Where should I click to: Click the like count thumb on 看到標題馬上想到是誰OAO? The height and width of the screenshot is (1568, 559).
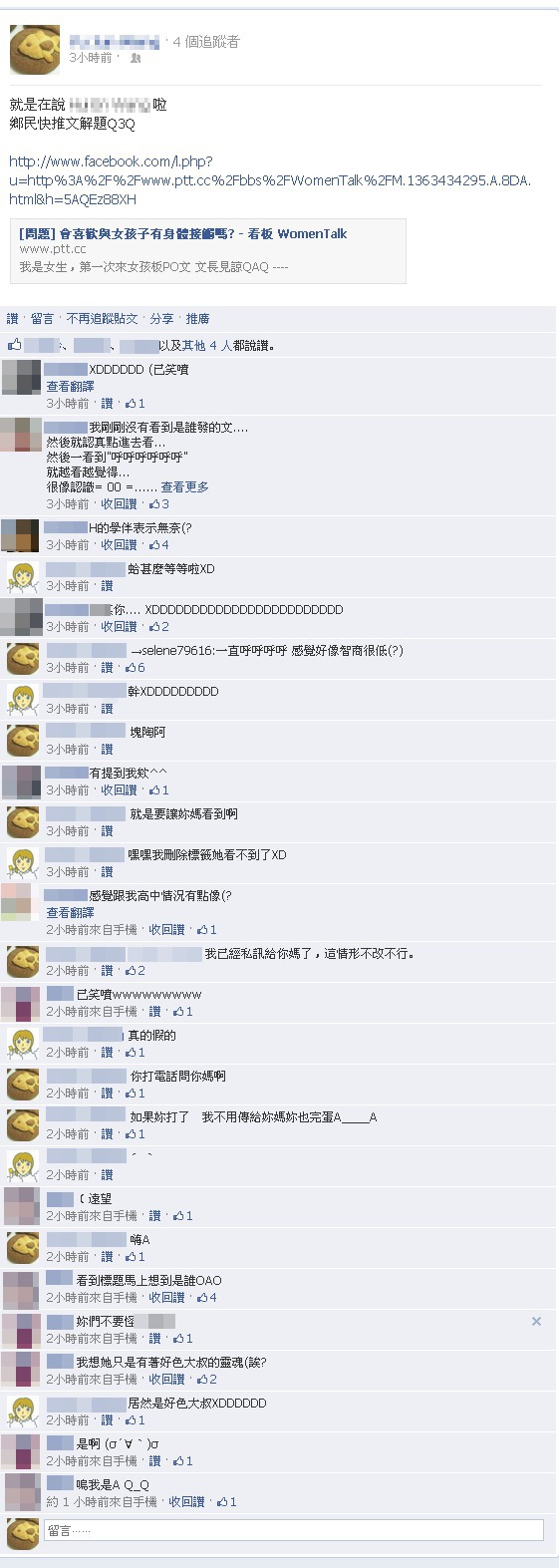tap(206, 1298)
